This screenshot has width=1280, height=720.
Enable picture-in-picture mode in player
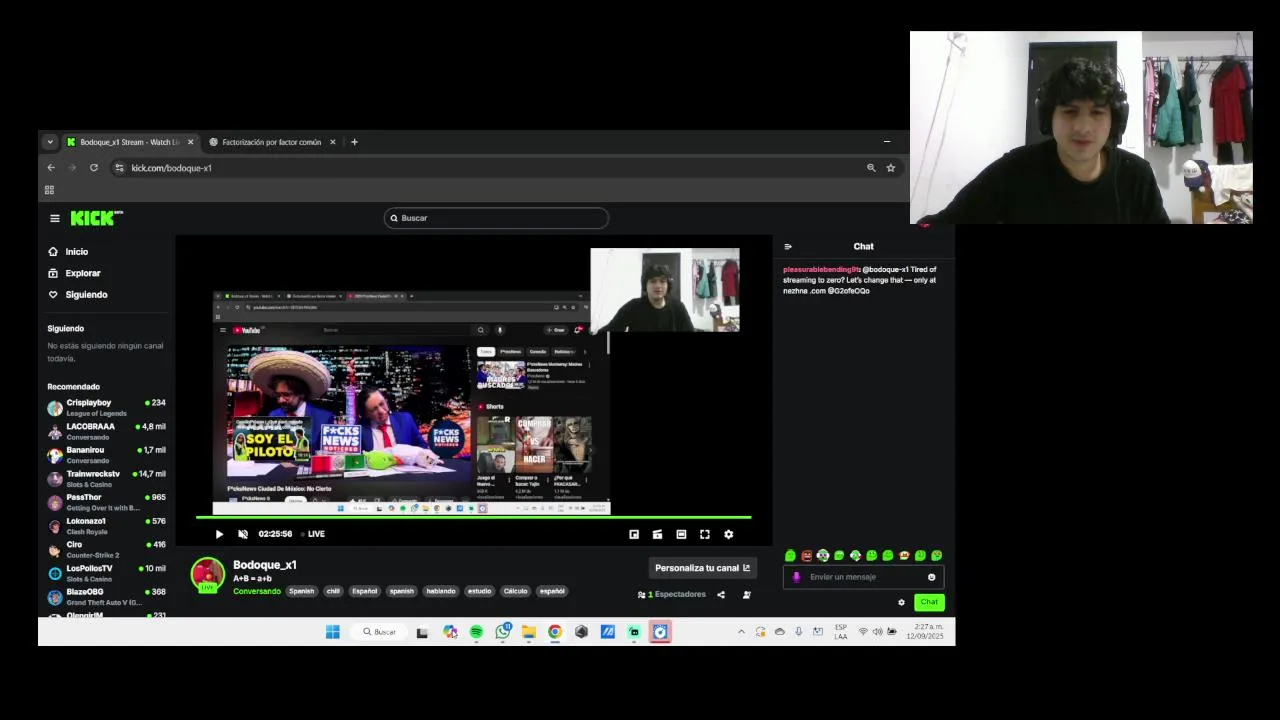(x=634, y=534)
